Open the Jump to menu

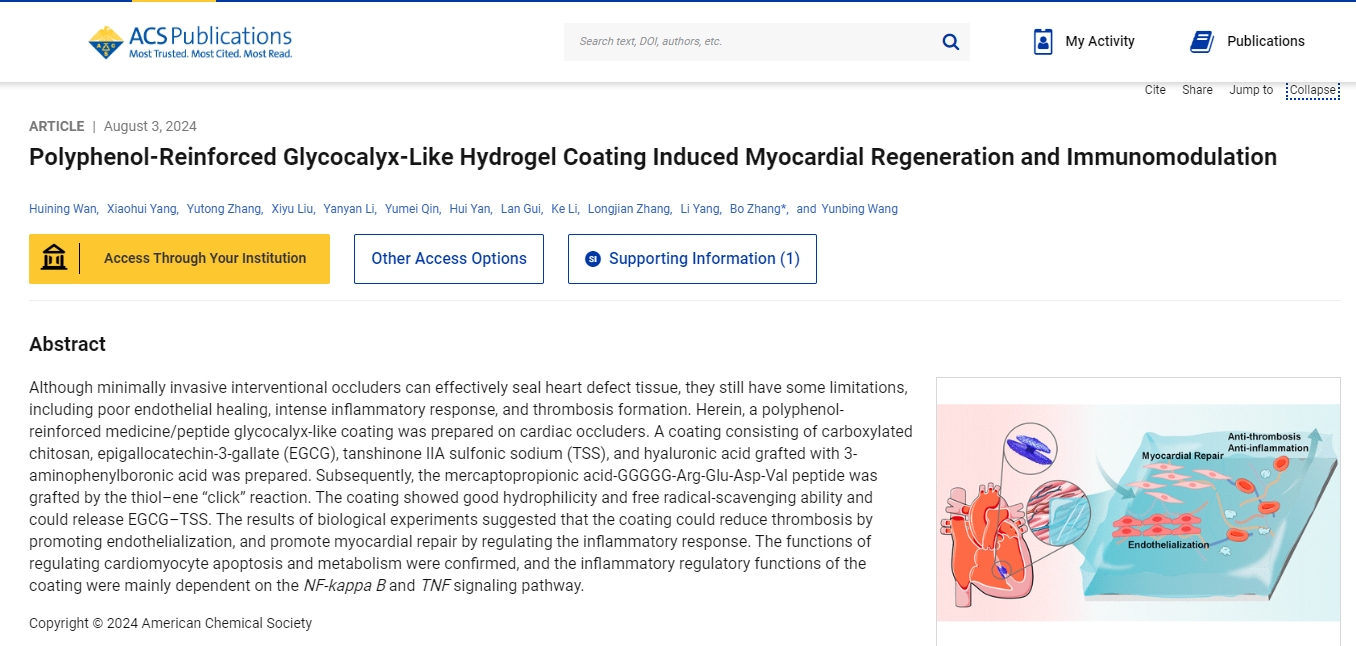tap(1251, 90)
